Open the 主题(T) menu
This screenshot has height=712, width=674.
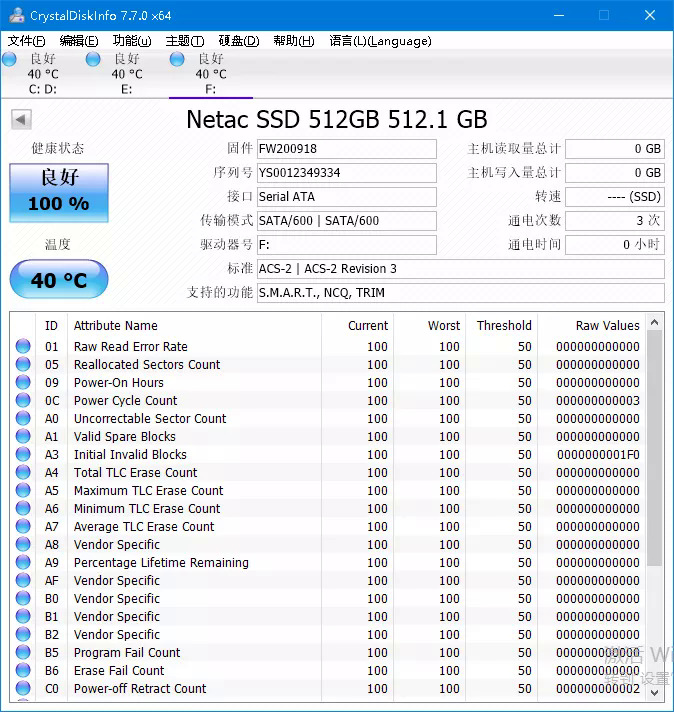185,41
